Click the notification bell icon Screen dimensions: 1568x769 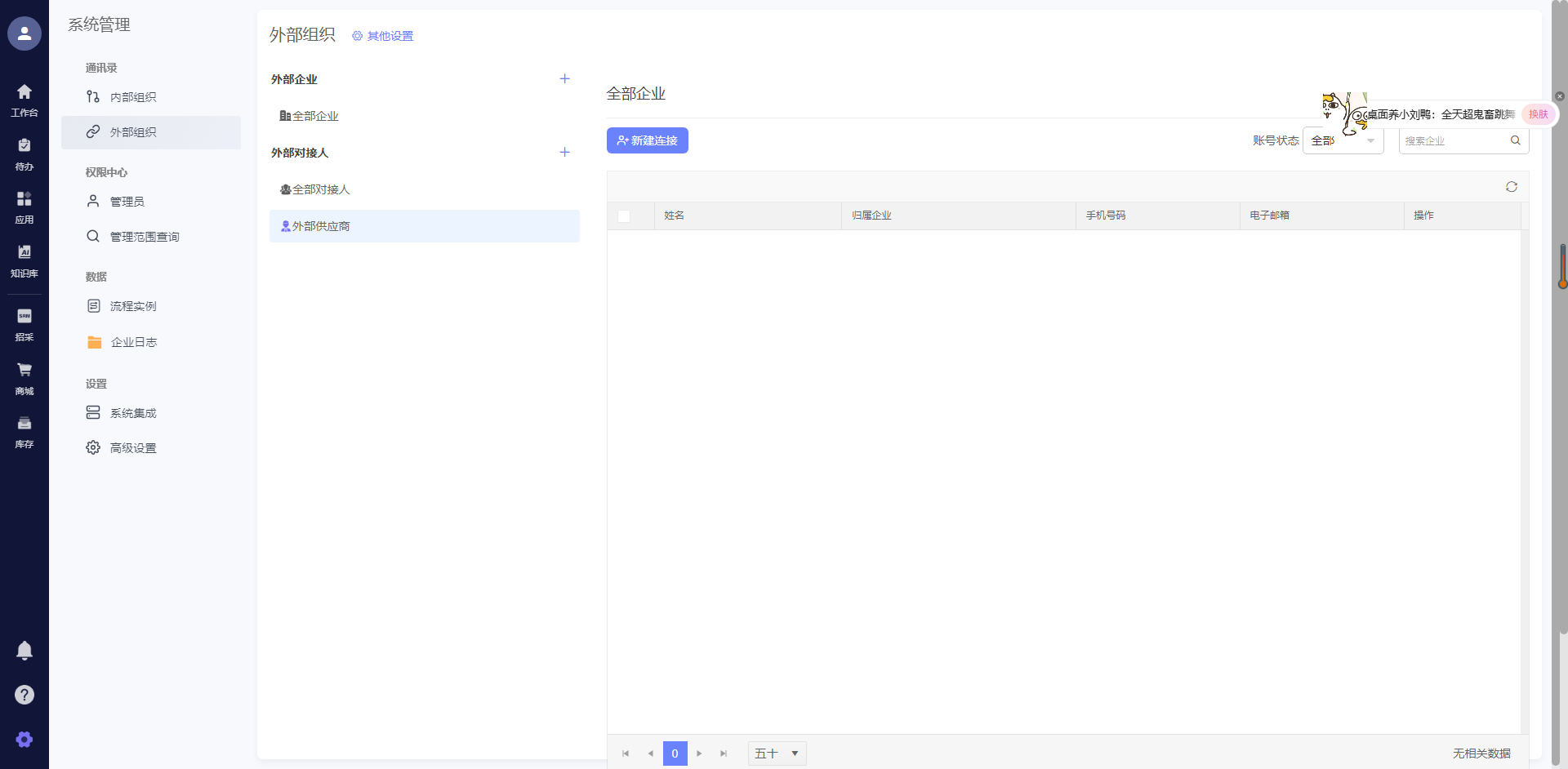24,651
